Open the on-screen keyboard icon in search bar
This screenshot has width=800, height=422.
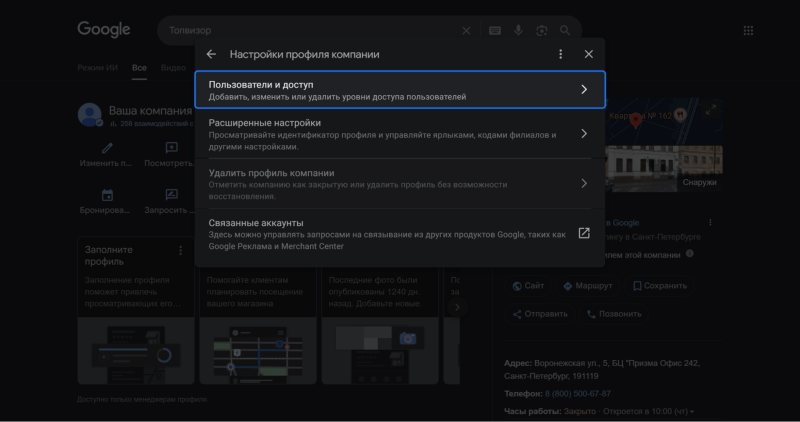[494, 31]
